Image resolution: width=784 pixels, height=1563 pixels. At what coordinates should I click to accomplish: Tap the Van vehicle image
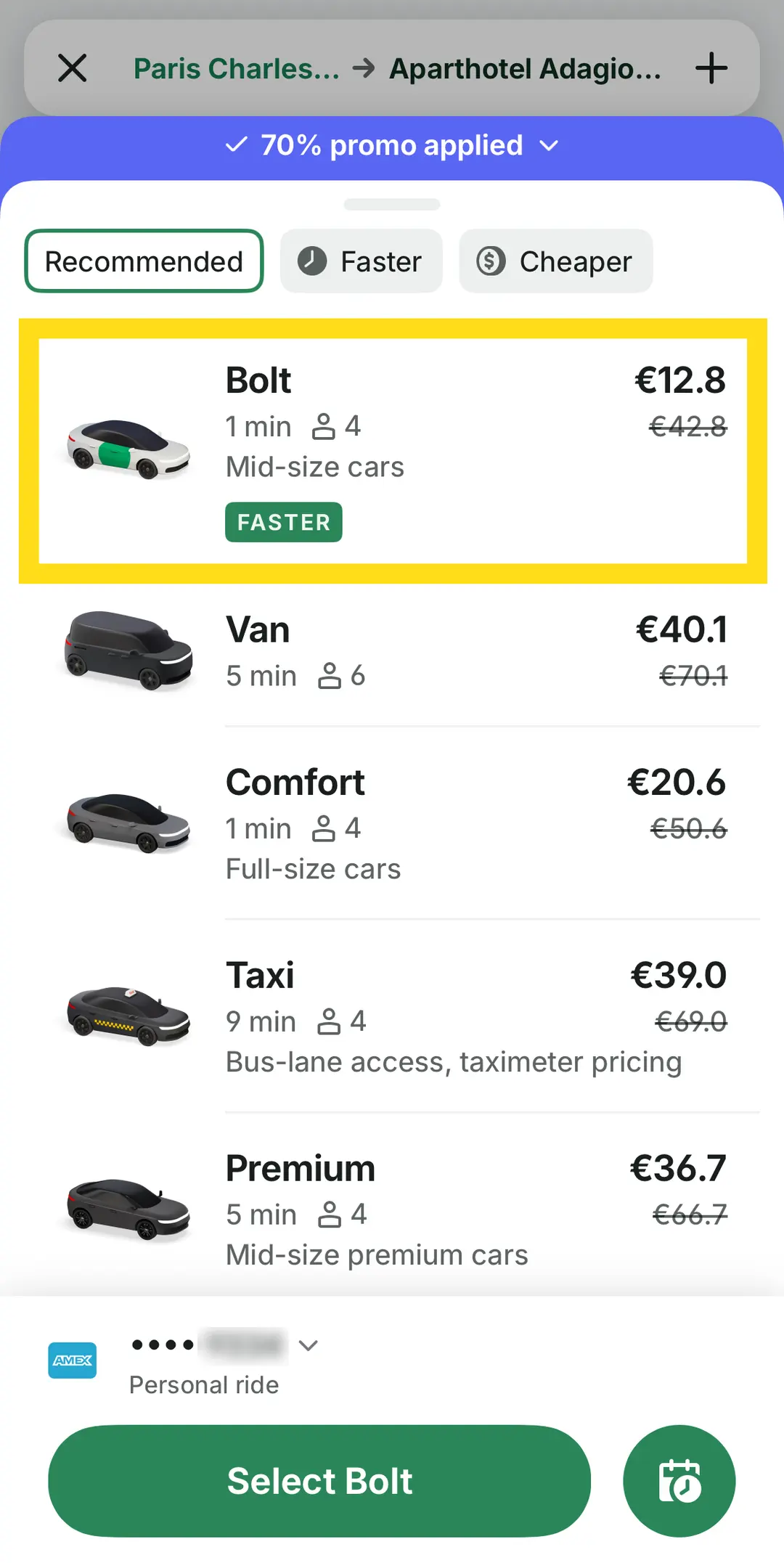click(x=128, y=650)
